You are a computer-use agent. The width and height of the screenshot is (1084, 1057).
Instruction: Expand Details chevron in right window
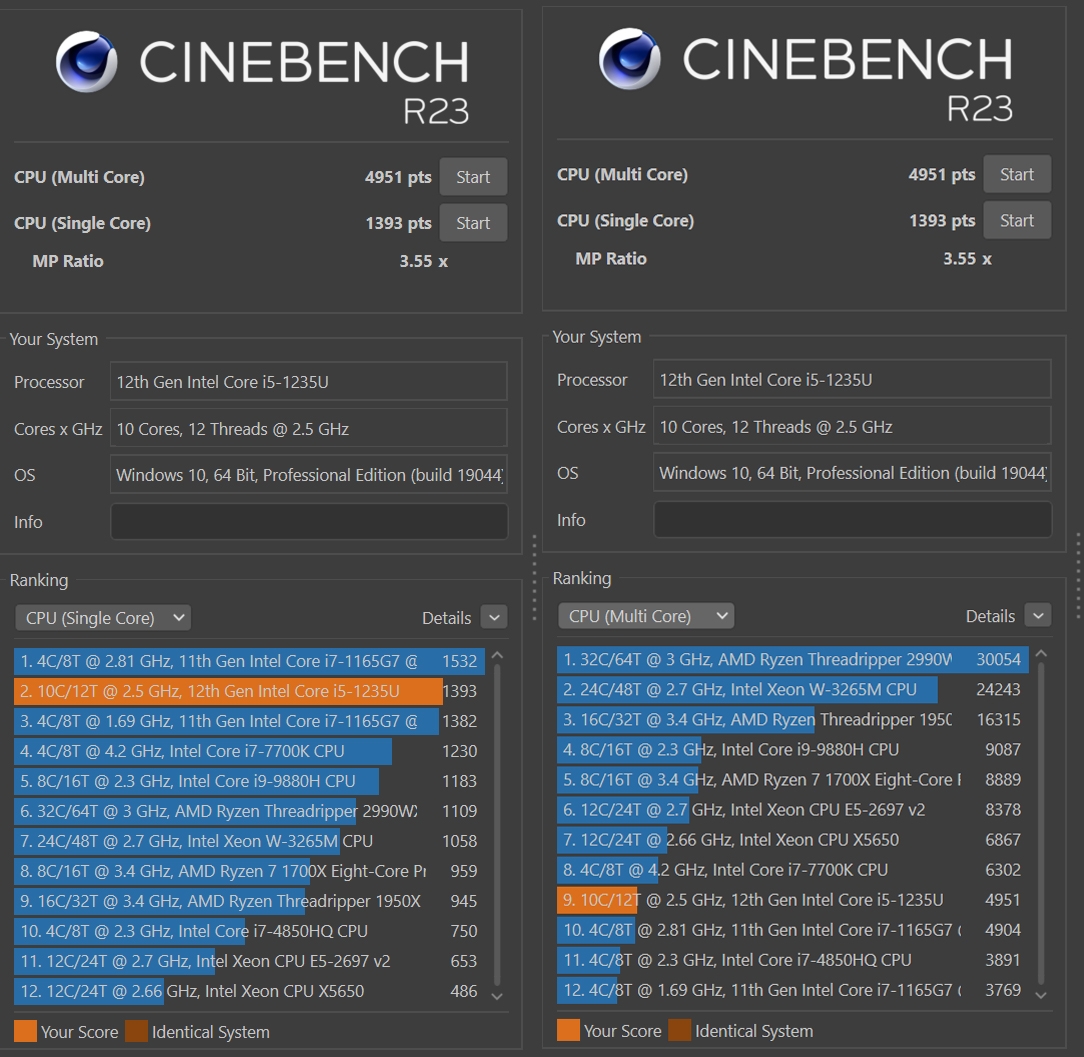(1038, 615)
